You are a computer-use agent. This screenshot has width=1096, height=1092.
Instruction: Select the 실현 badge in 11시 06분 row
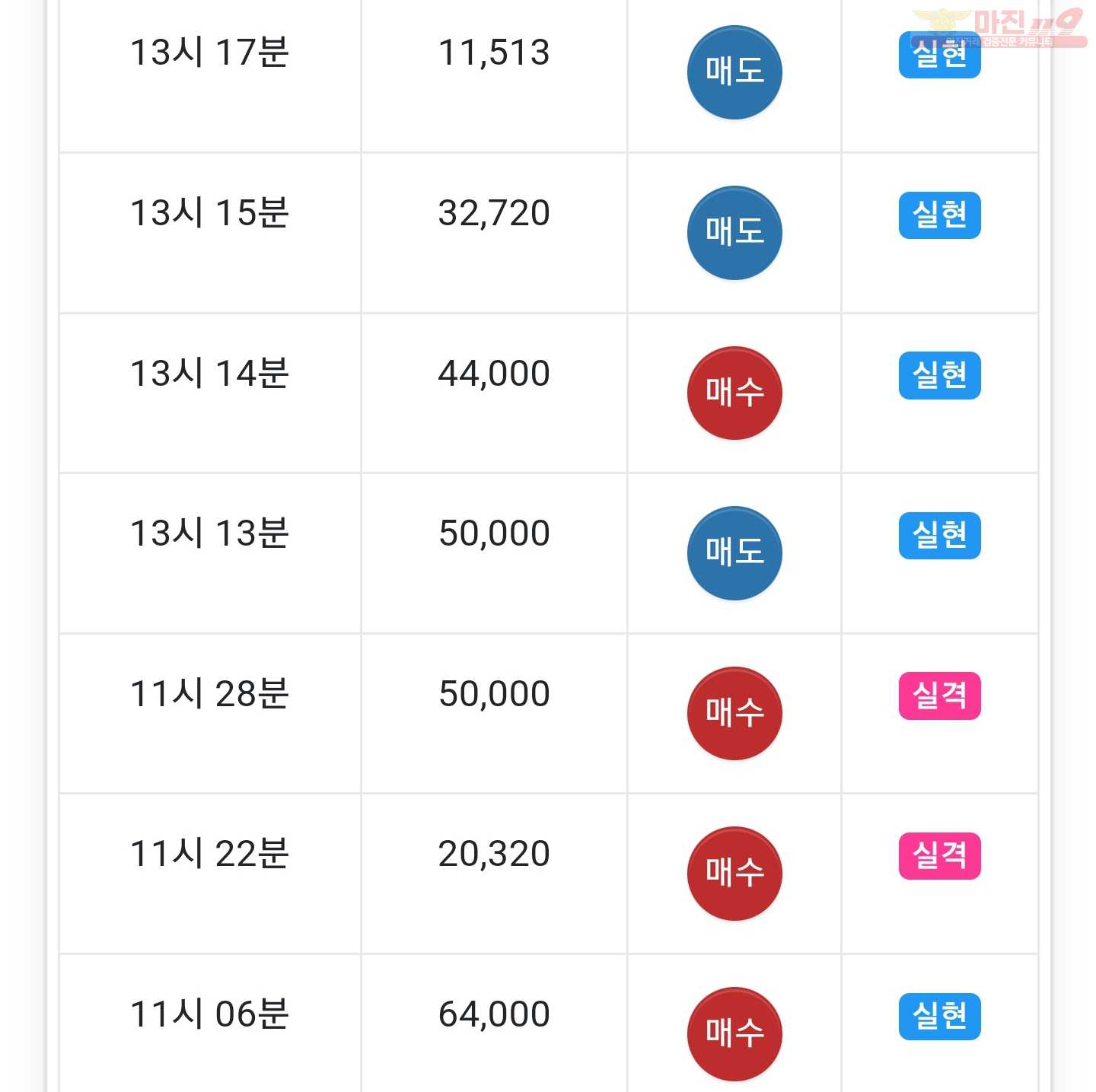pos(940,1016)
